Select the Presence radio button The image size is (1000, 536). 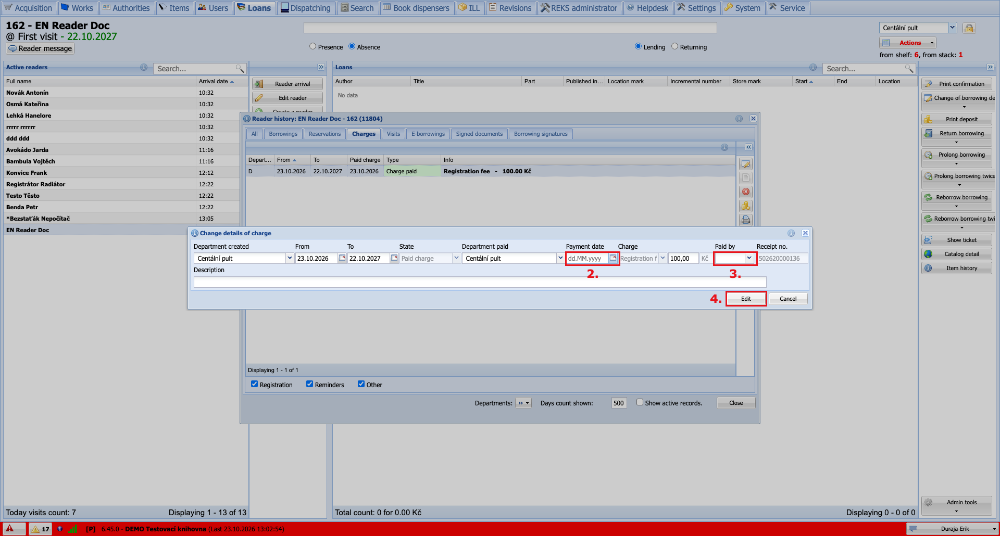[312, 47]
